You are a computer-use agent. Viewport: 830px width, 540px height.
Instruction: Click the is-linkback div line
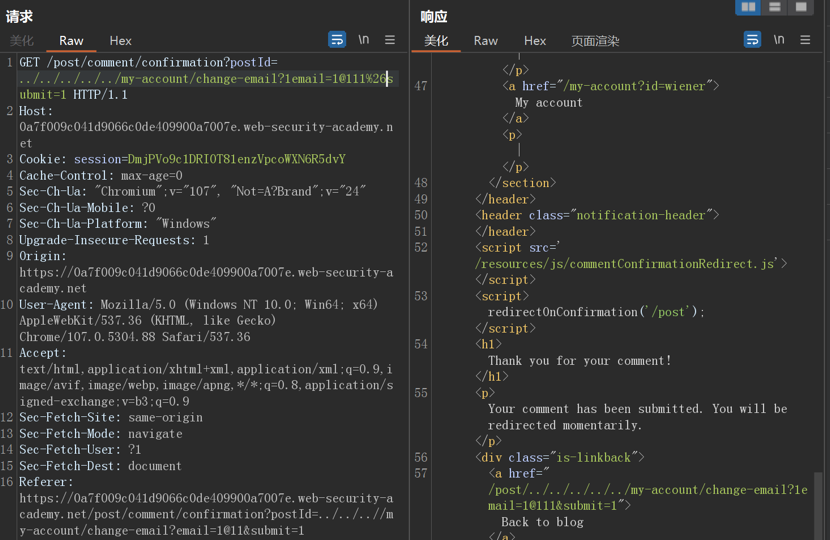pyautogui.click(x=560, y=457)
